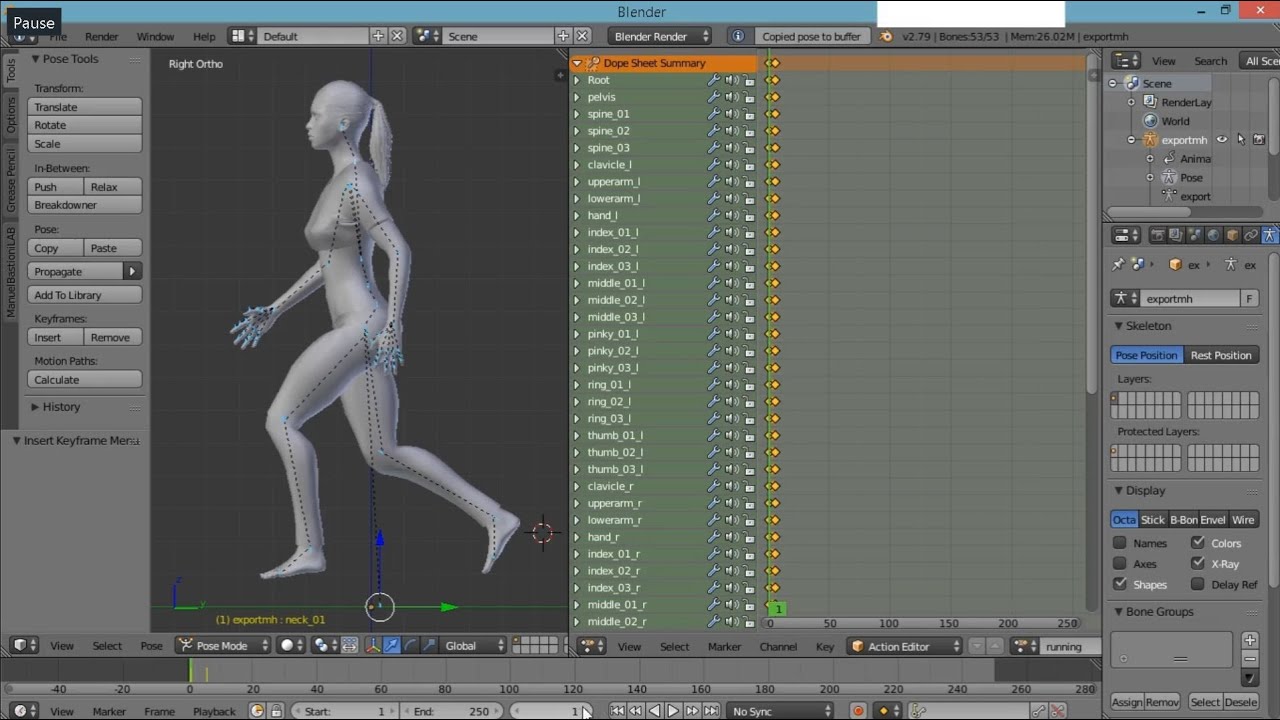Open the Playback menu in timeline
The height and width of the screenshot is (720, 1280).
(x=214, y=711)
